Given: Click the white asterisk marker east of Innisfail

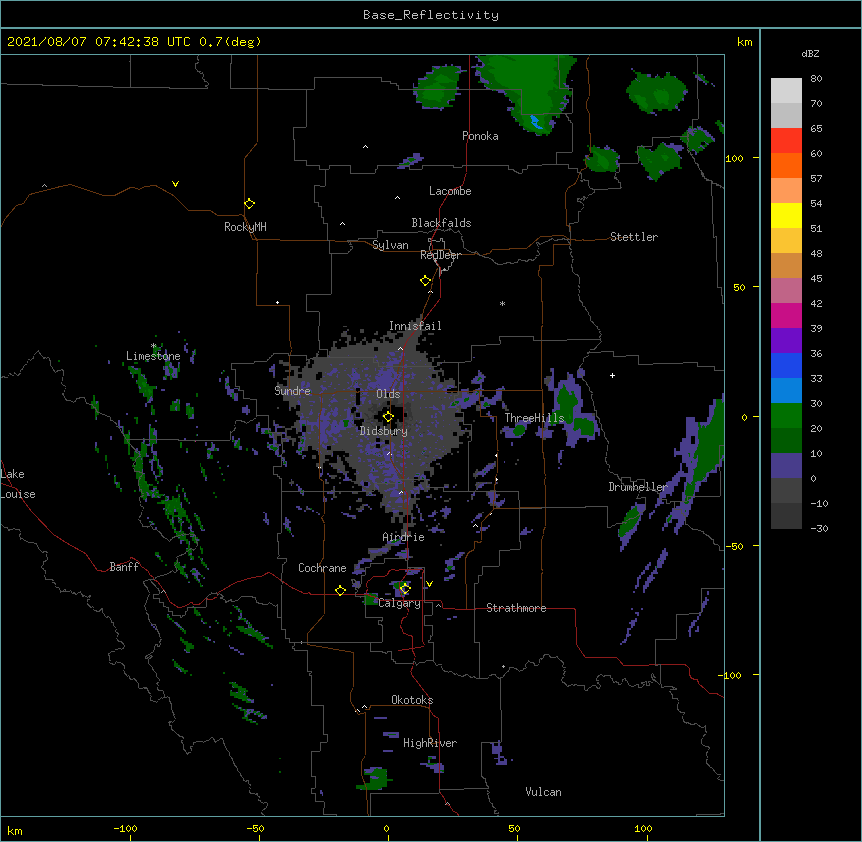Looking at the screenshot, I should coord(502,303).
